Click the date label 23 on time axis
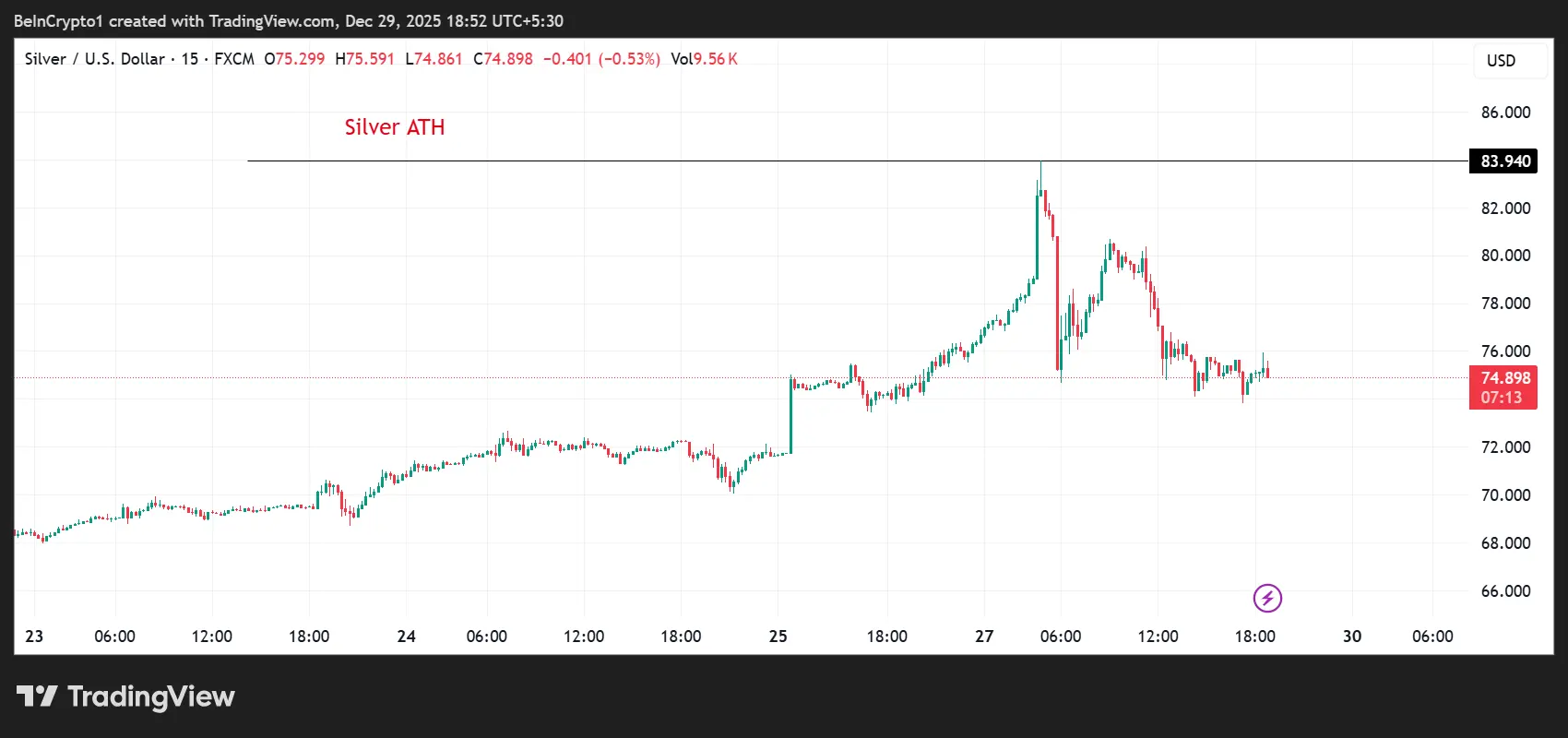Image resolution: width=1568 pixels, height=738 pixels. [34, 637]
